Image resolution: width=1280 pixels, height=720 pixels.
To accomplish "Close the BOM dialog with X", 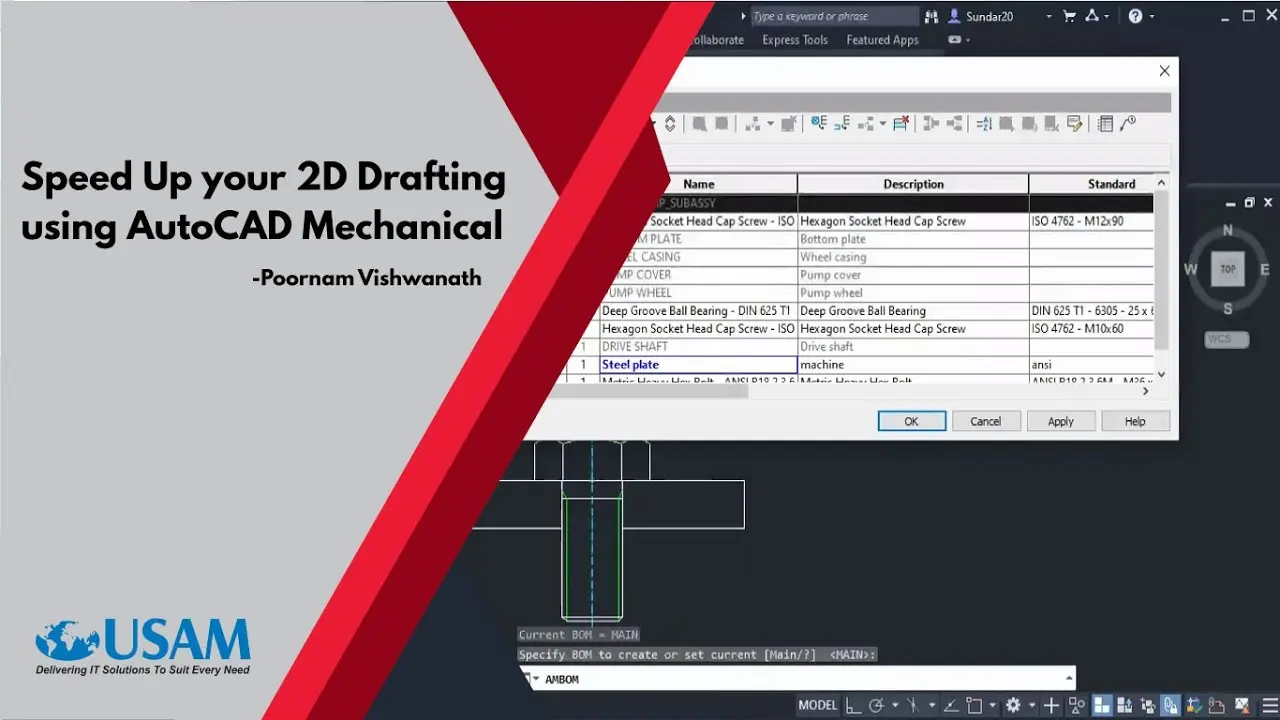I will click(x=1164, y=71).
